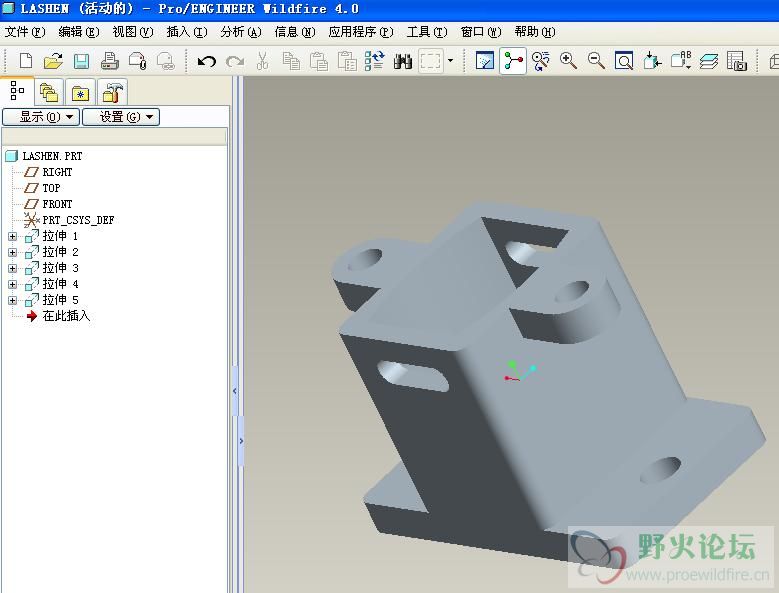Open the Find tool with binoculars icon
Screen dimensions: 779x593
pyautogui.click(x=403, y=61)
